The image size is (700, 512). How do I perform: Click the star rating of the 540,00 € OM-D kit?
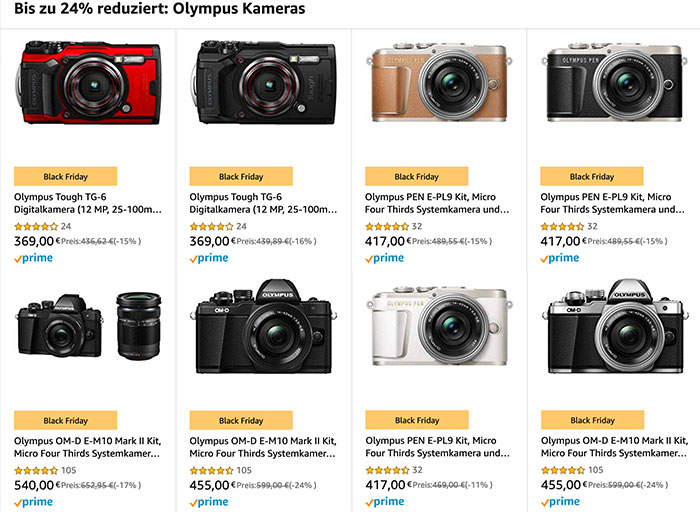tap(36, 470)
